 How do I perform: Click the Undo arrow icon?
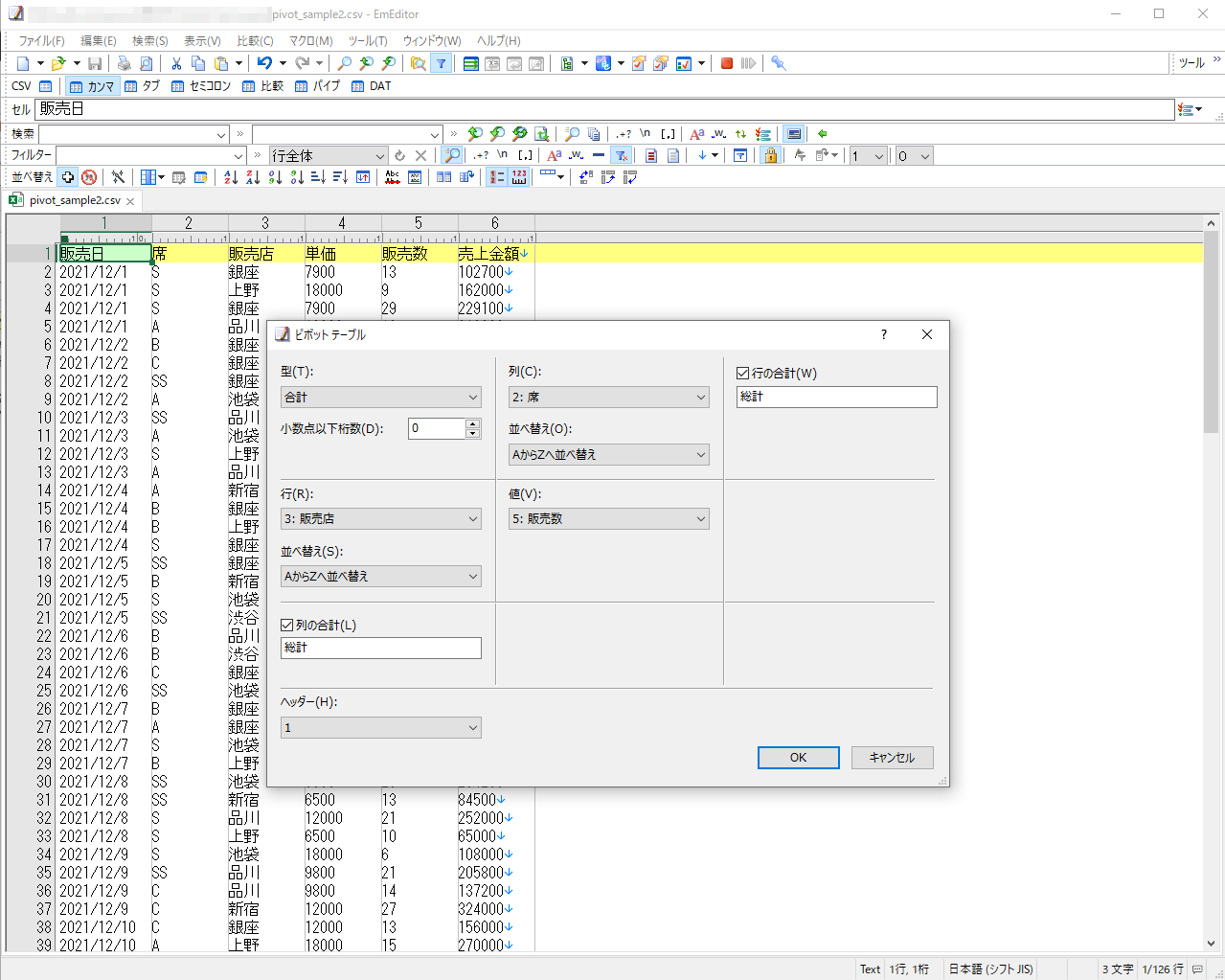(264, 63)
